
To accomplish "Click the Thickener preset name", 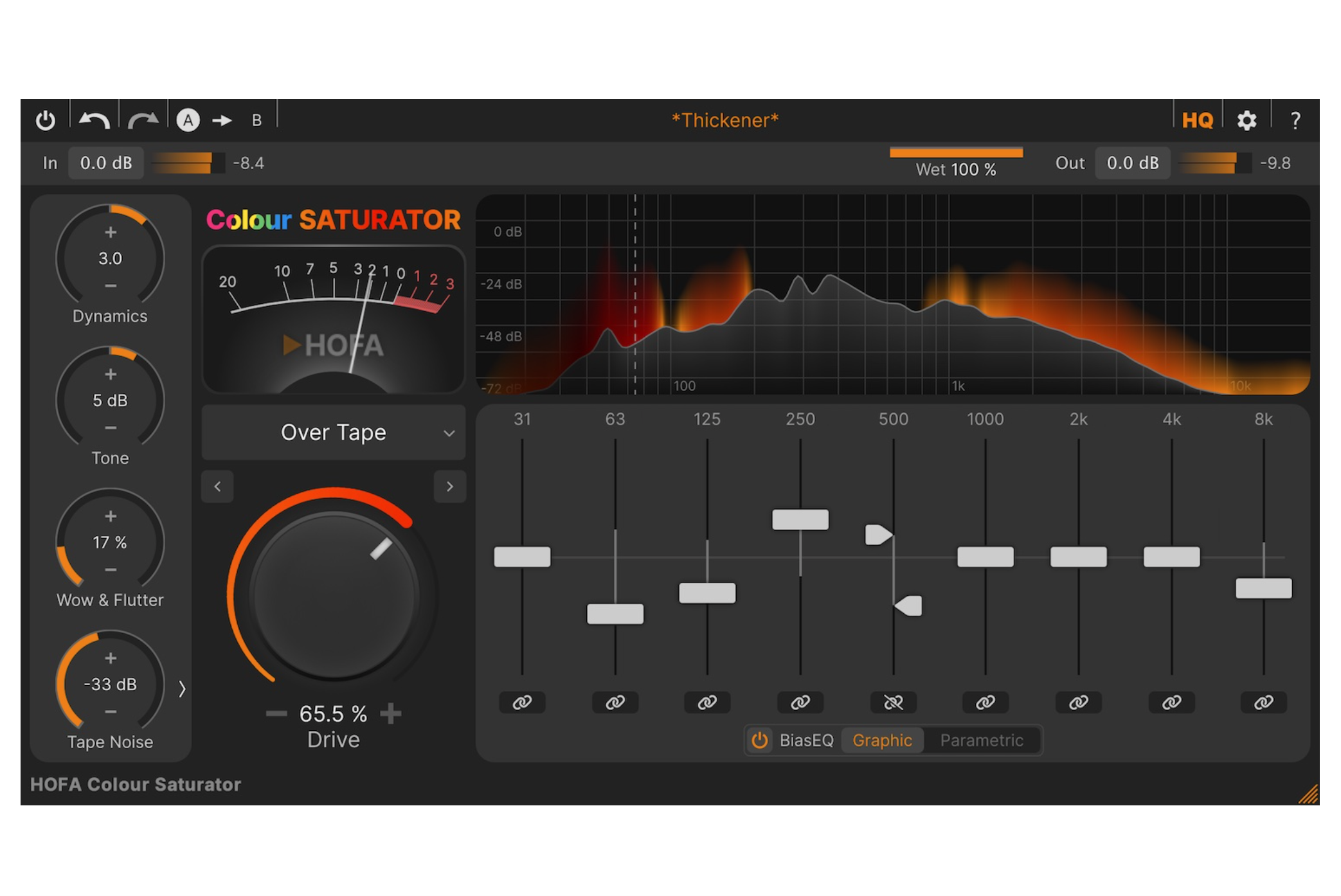I will (724, 120).
